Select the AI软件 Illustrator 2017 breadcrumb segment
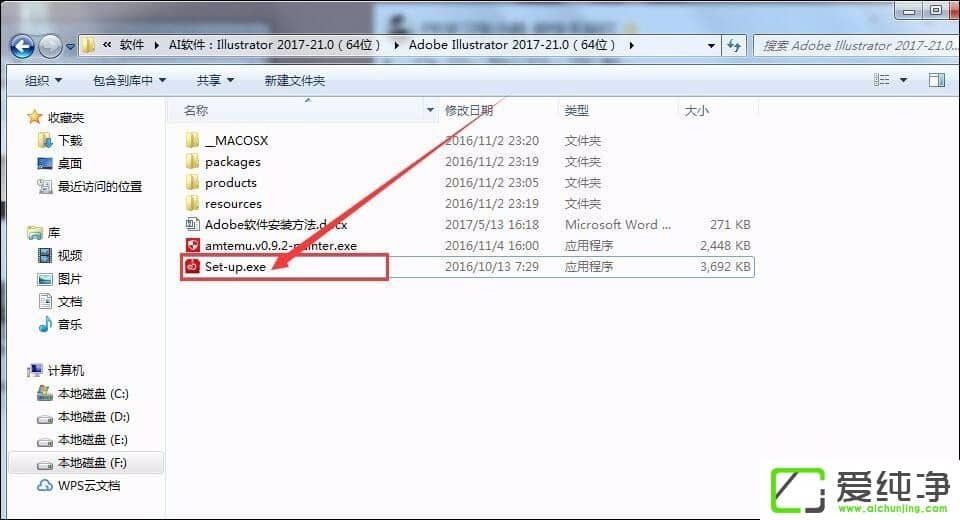Image resolution: width=960 pixels, height=520 pixels. coord(274,45)
